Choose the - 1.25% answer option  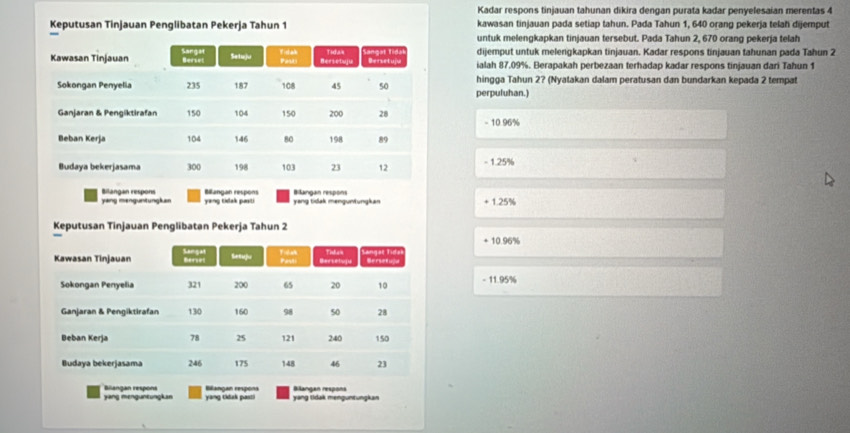point(597,162)
